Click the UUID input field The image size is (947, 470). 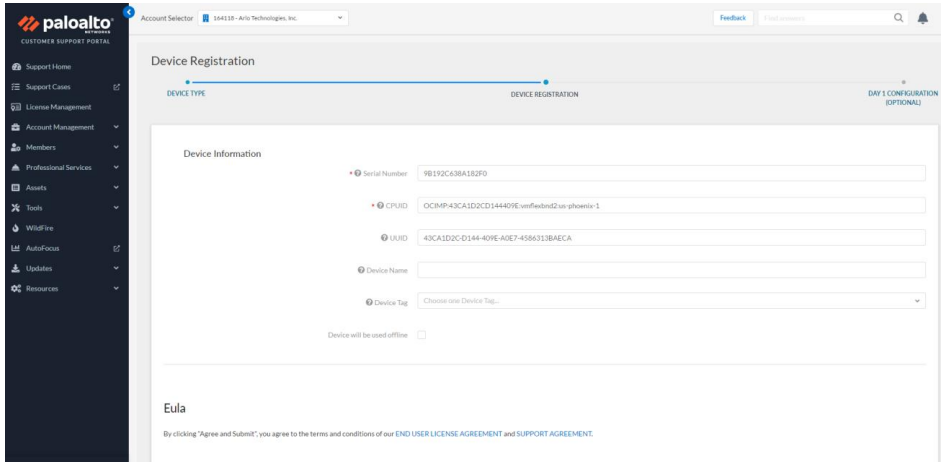pos(671,238)
